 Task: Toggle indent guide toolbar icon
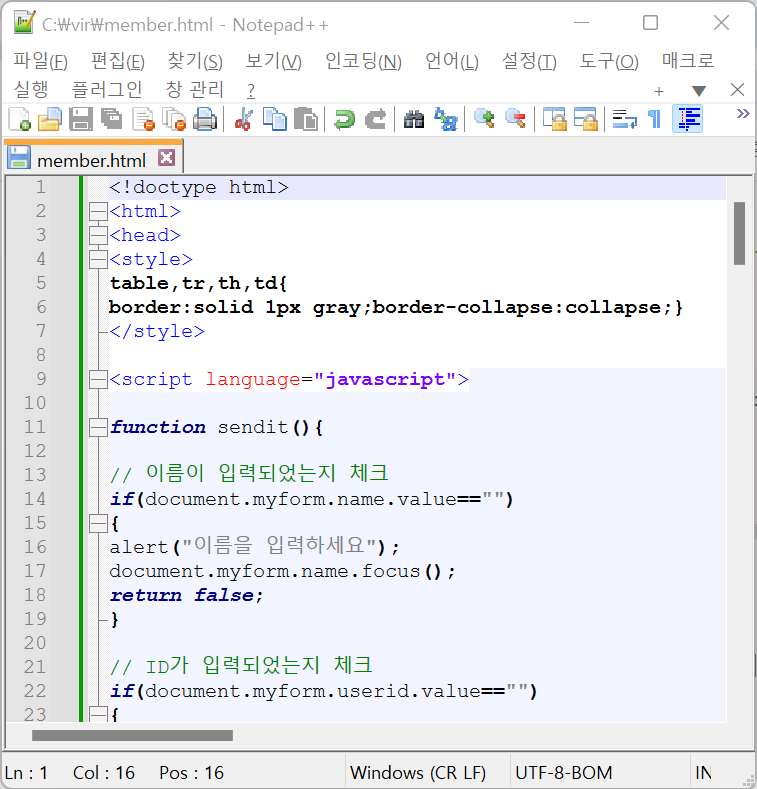coord(688,120)
